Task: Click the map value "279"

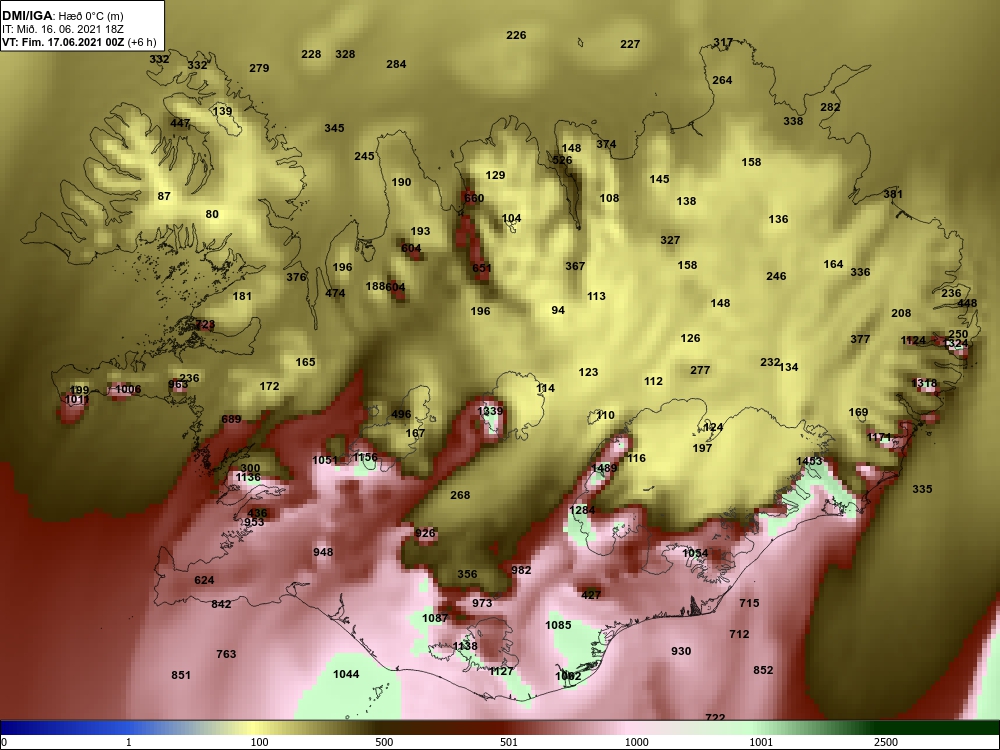Action: 259,68
